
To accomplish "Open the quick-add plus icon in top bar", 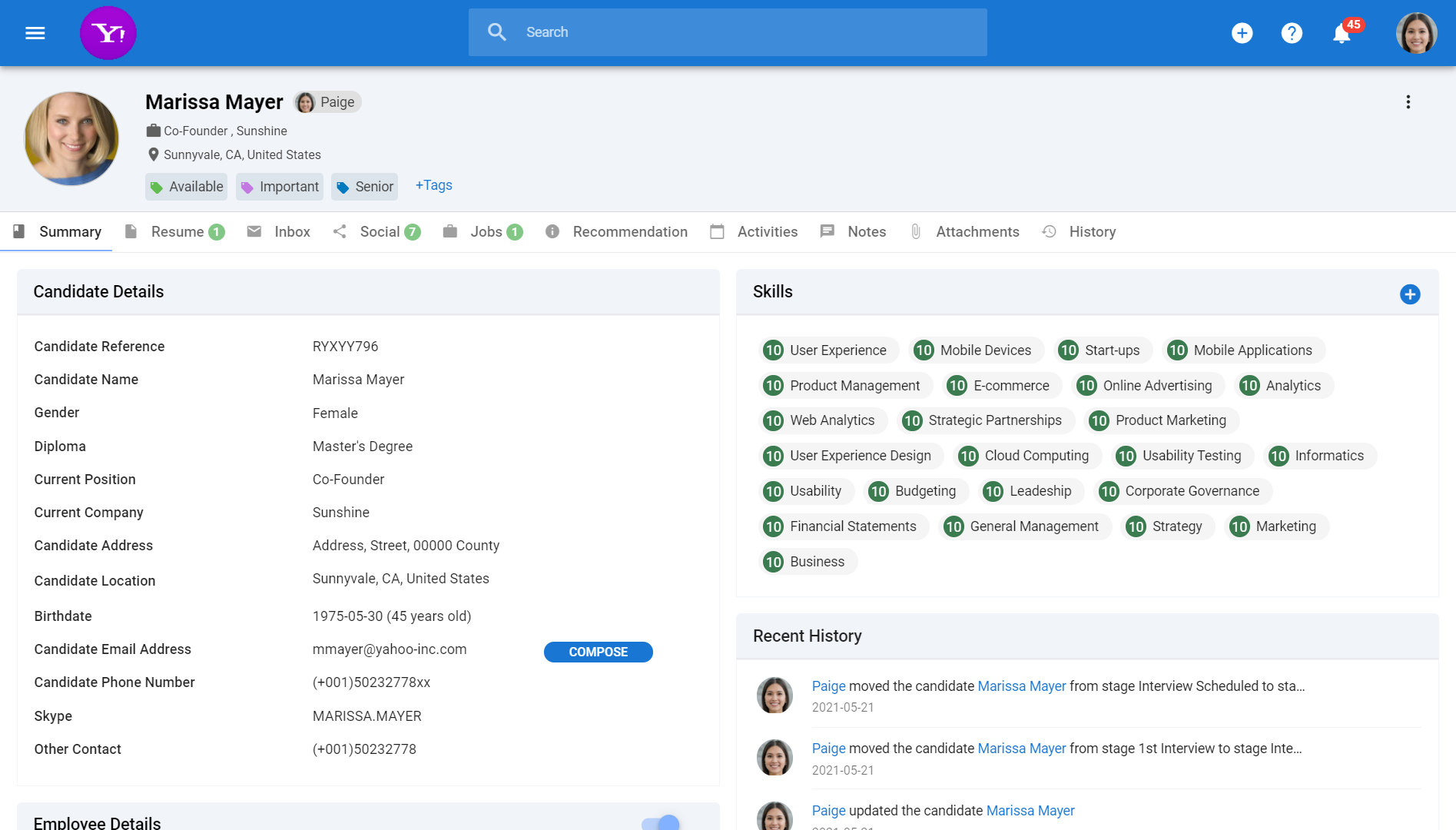I will click(x=1242, y=32).
